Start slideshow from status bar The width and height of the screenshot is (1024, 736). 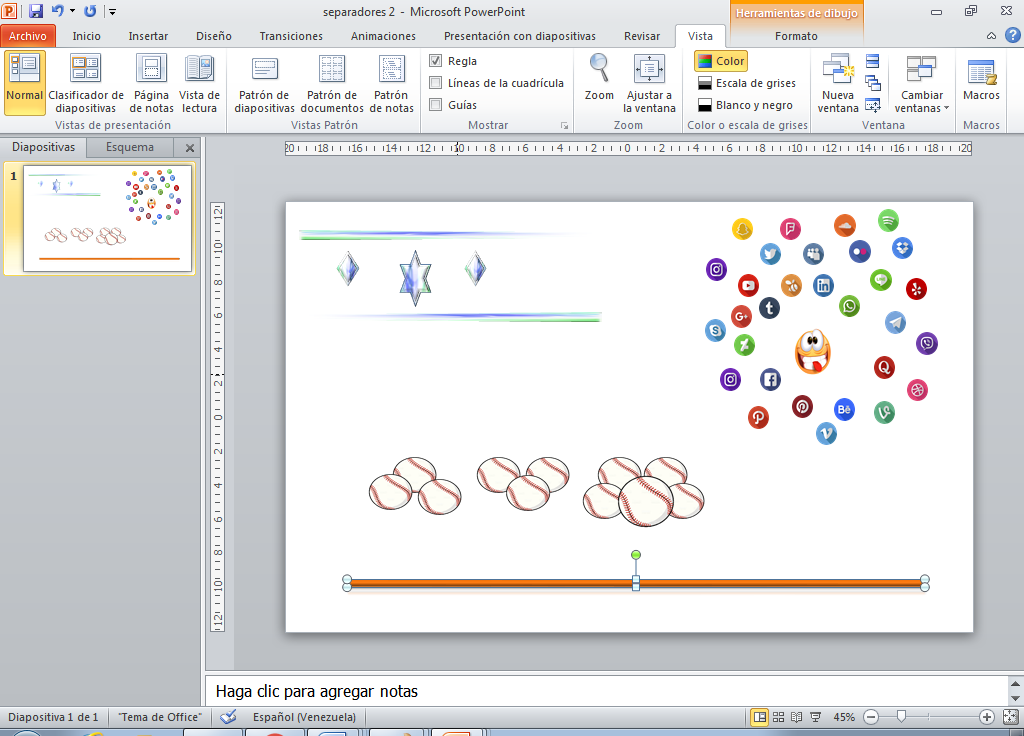[816, 717]
